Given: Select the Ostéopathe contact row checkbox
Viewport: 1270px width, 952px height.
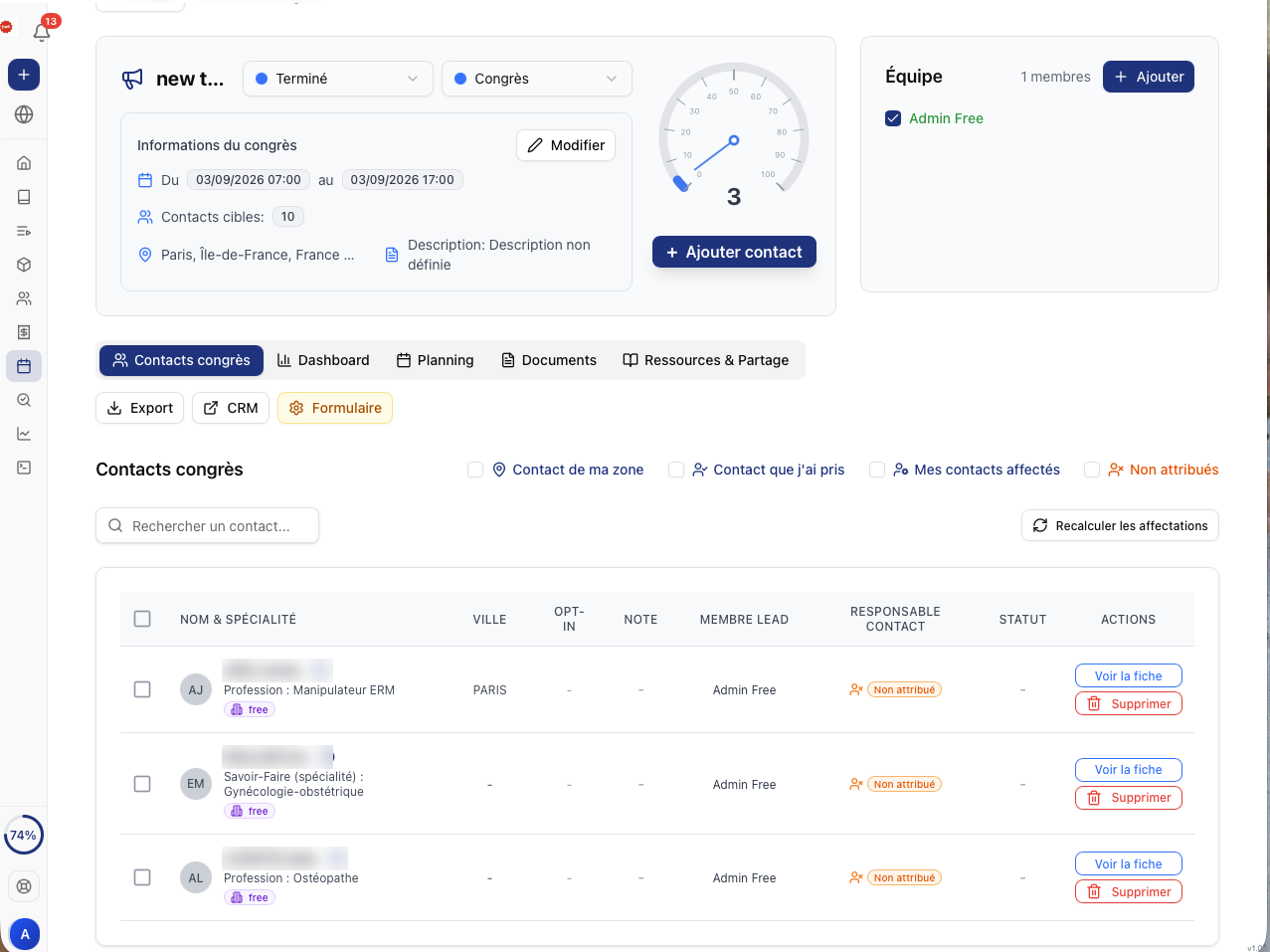Looking at the screenshot, I should tap(142, 877).
